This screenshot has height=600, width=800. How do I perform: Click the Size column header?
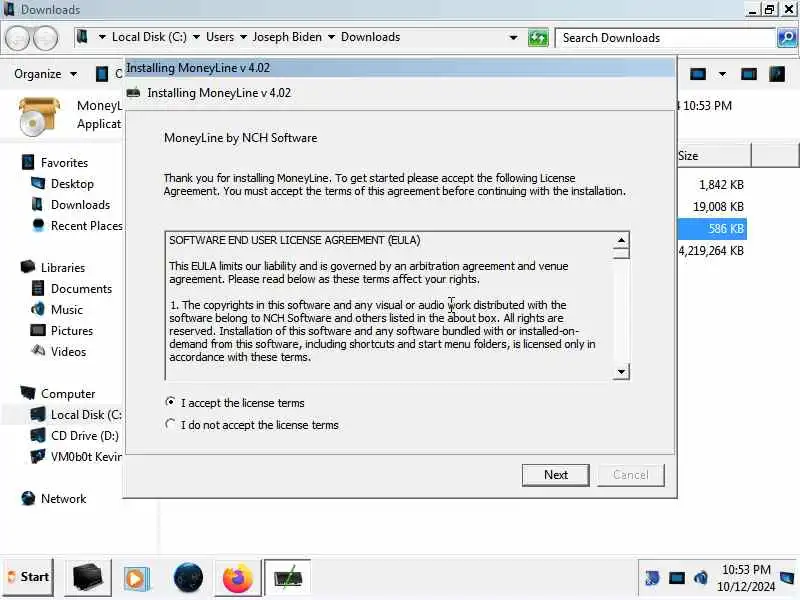[x=714, y=156]
